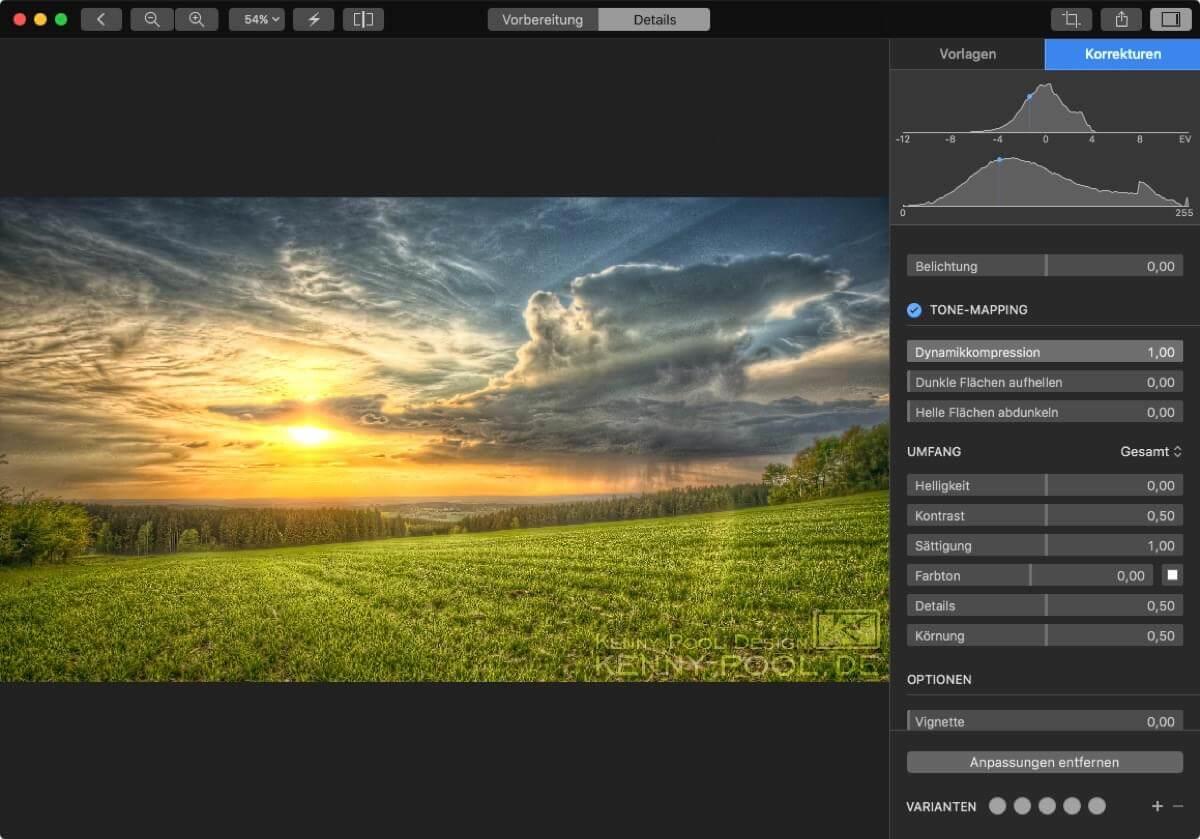Image resolution: width=1200 pixels, height=839 pixels.
Task: Open the Vorlagen tab
Action: tap(967, 54)
